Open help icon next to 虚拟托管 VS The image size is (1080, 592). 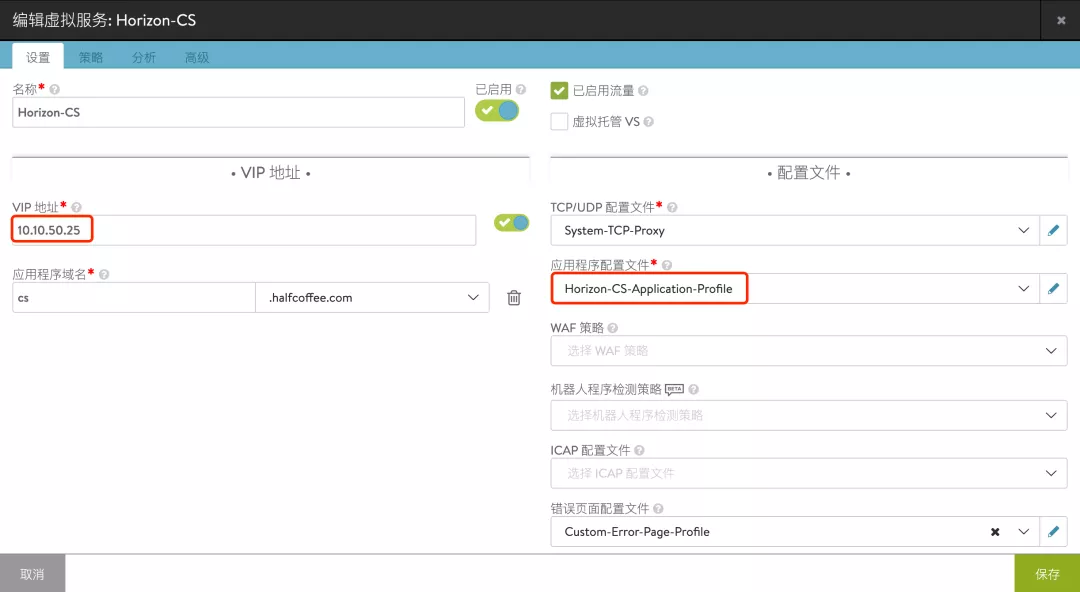648,121
